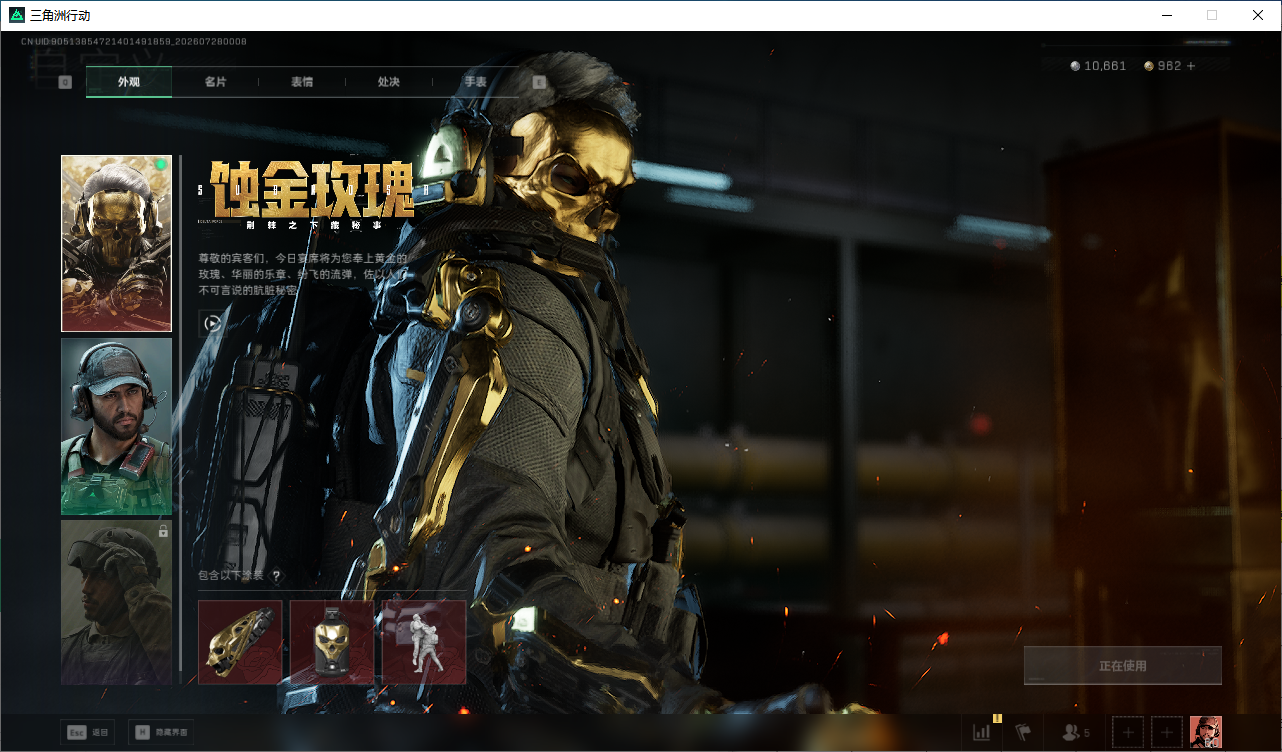Screen dimensions: 1282x752
Task: Click the gold triangle currency icon
Action: click(x=1149, y=66)
